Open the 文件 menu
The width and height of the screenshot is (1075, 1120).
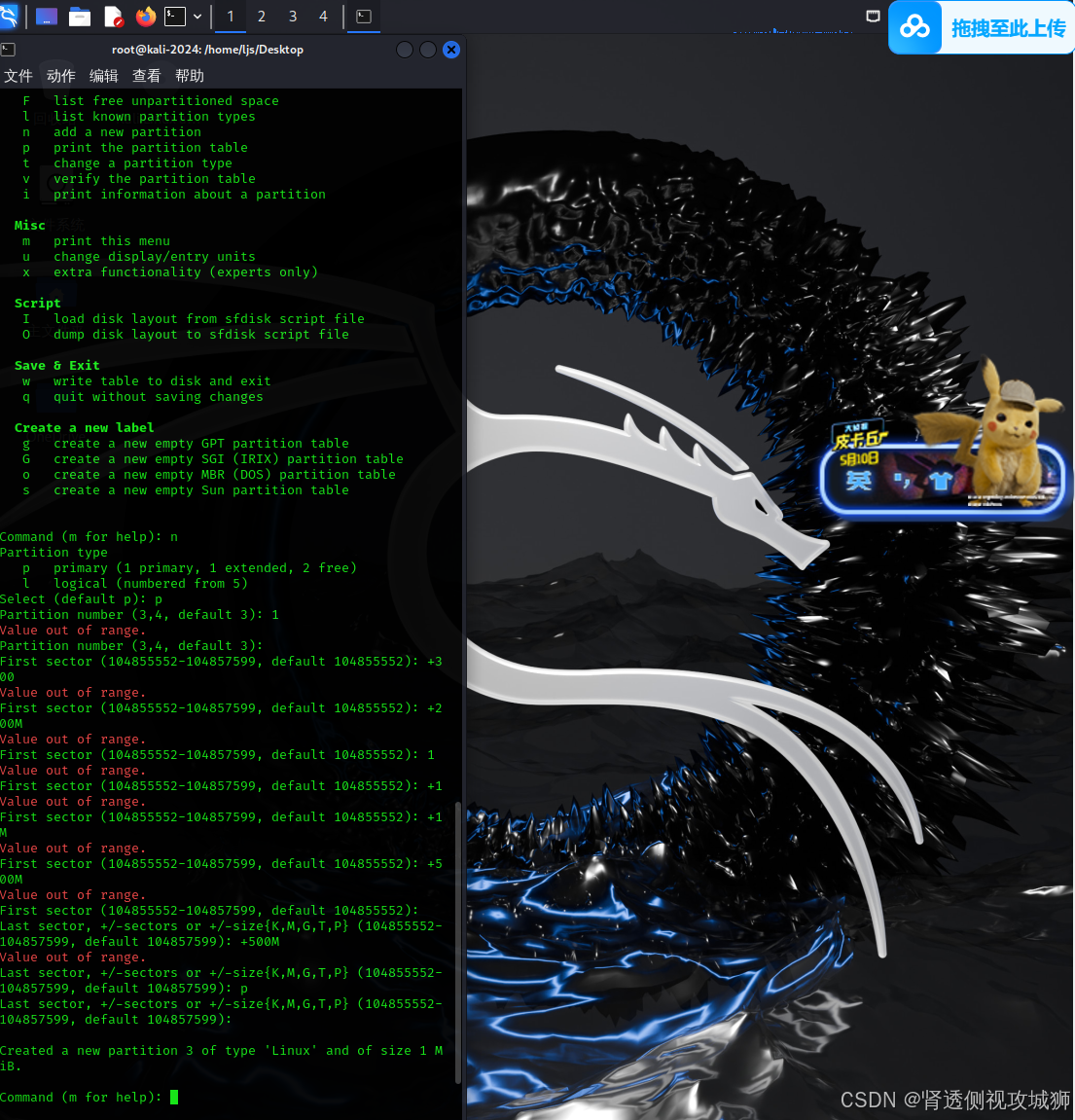point(18,76)
